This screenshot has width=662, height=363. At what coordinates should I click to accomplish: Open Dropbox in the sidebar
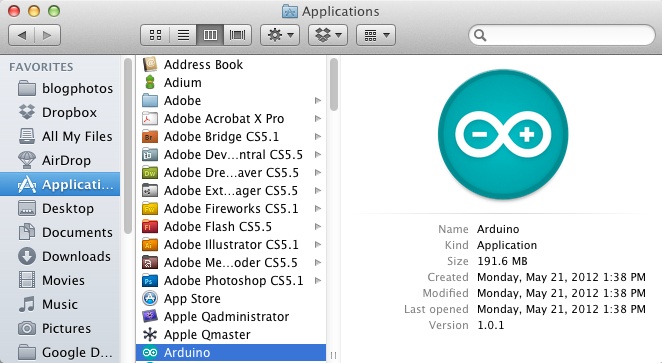pyautogui.click(x=60, y=113)
